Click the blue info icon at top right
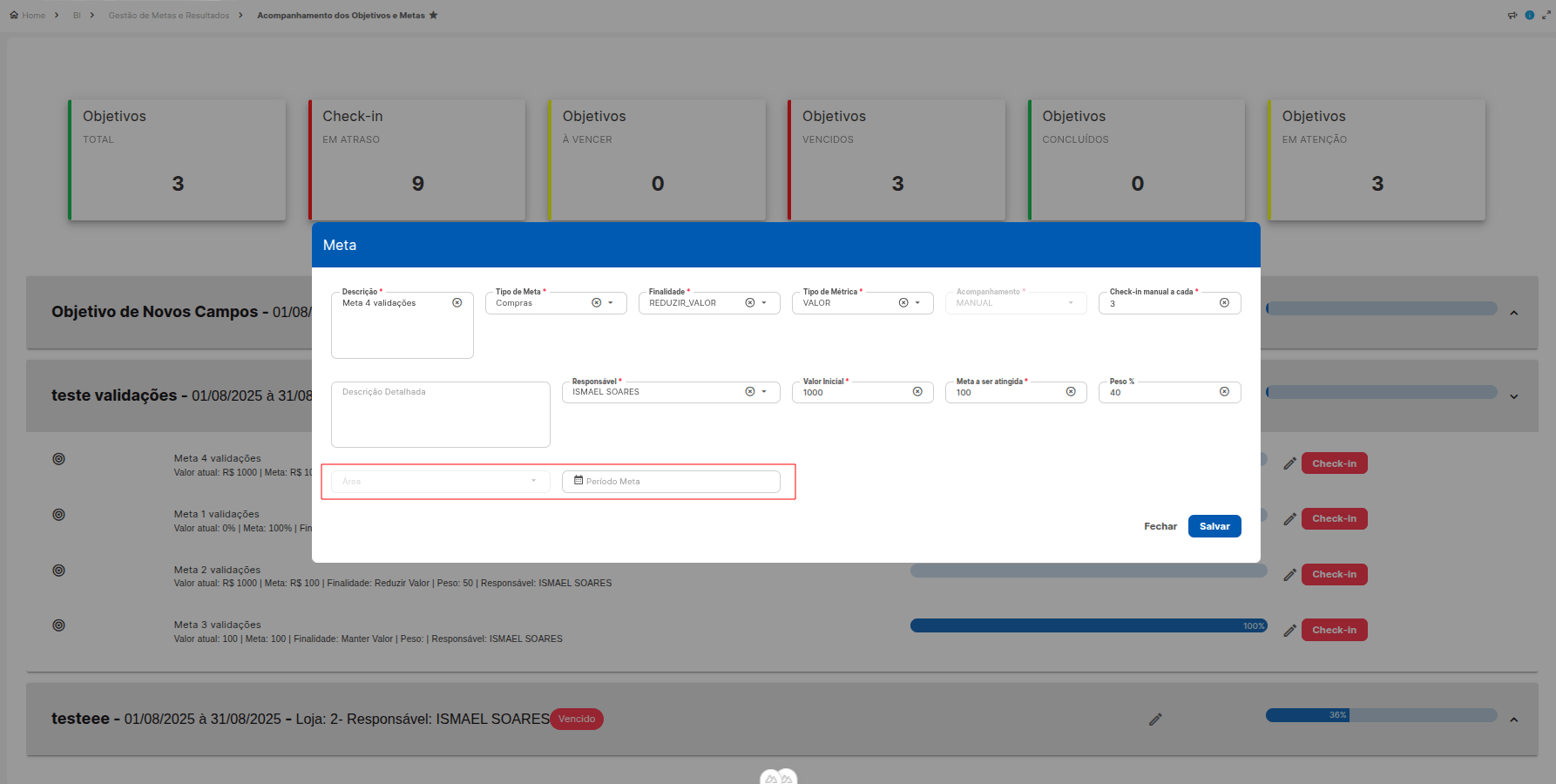 pos(1530,15)
